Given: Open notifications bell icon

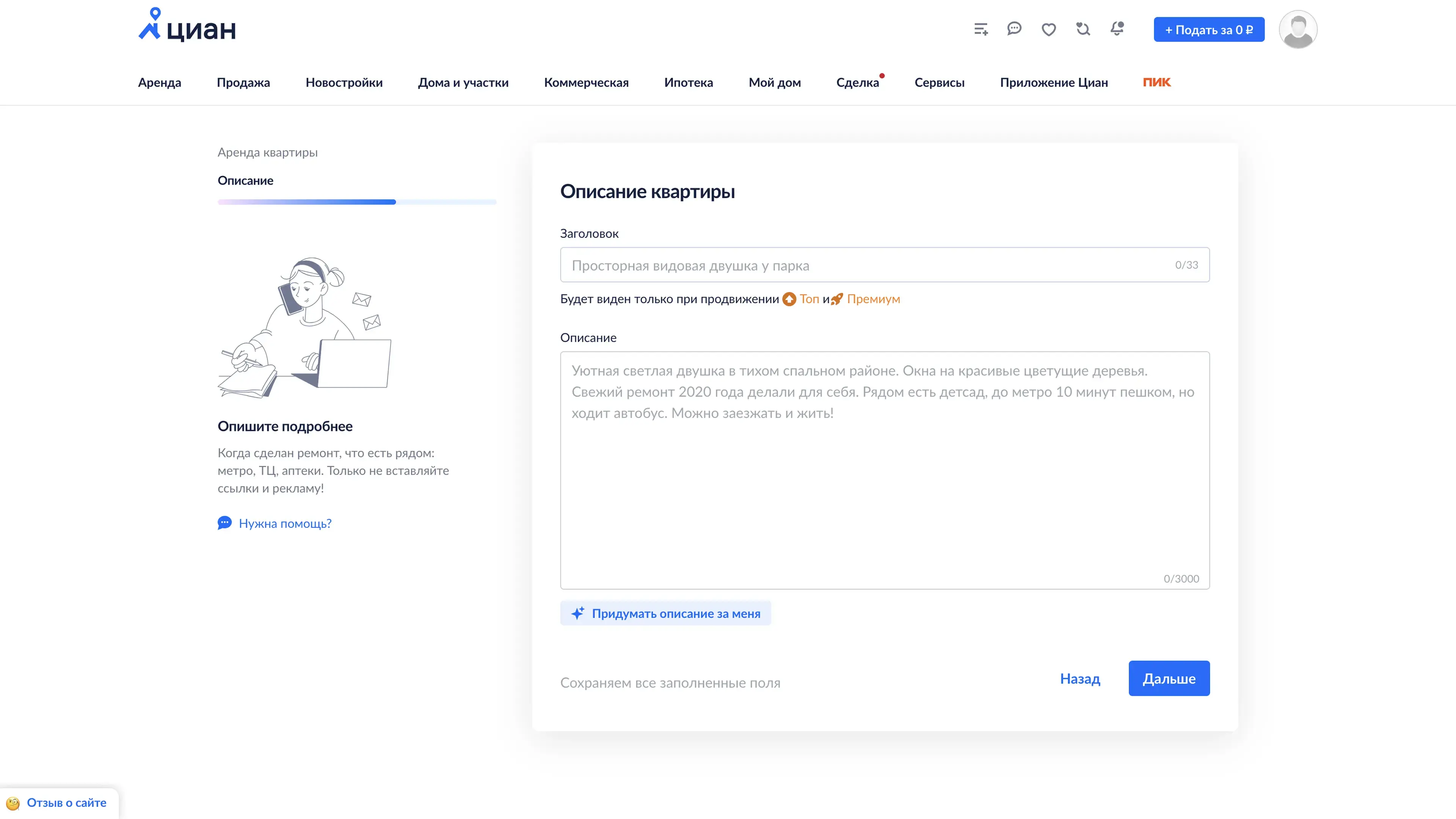Looking at the screenshot, I should (1117, 29).
